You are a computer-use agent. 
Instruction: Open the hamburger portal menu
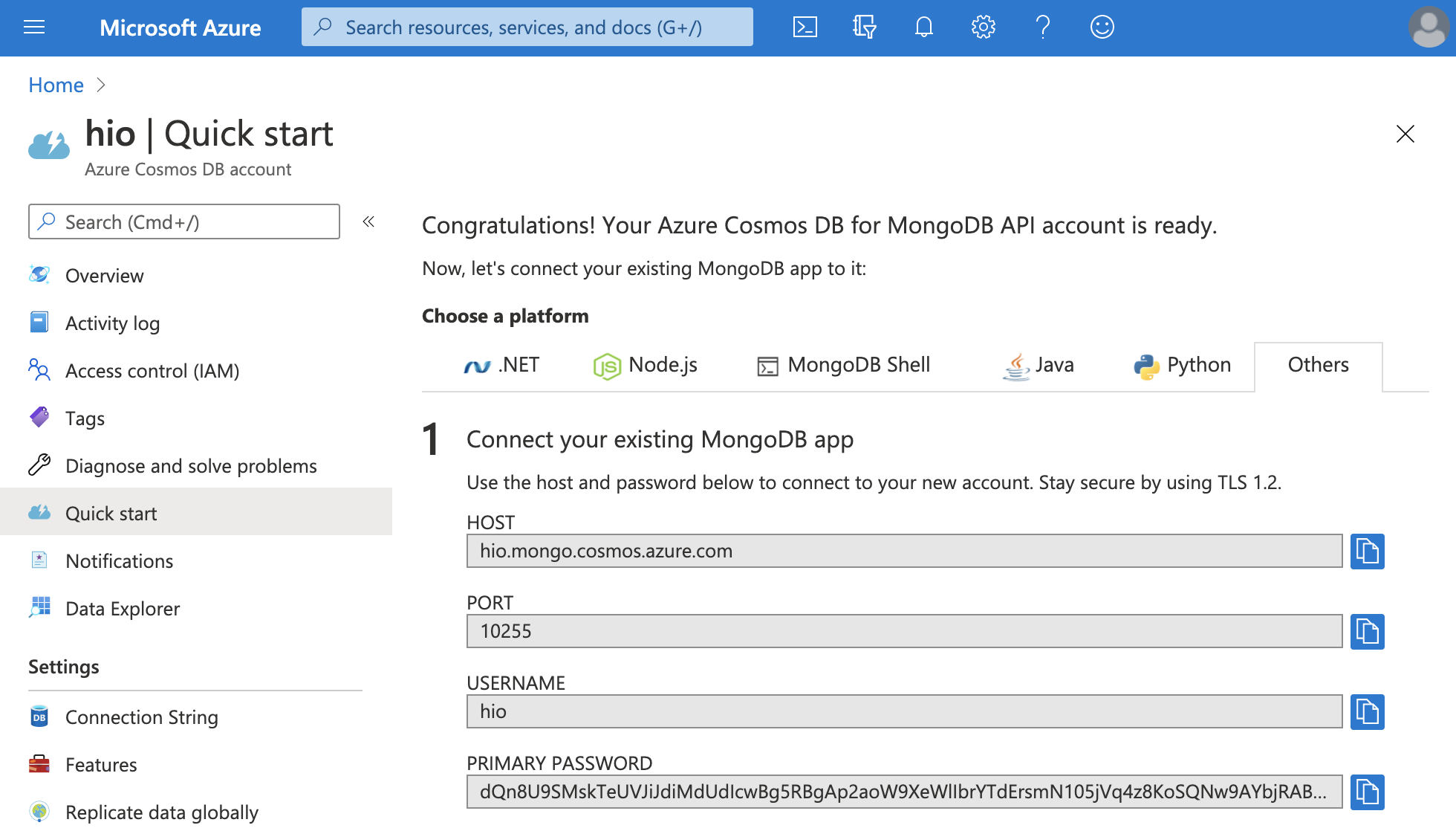[x=34, y=28]
